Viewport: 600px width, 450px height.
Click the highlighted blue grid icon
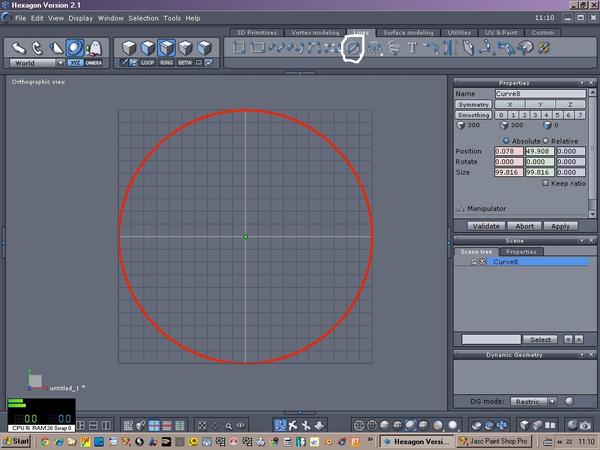coord(154,426)
